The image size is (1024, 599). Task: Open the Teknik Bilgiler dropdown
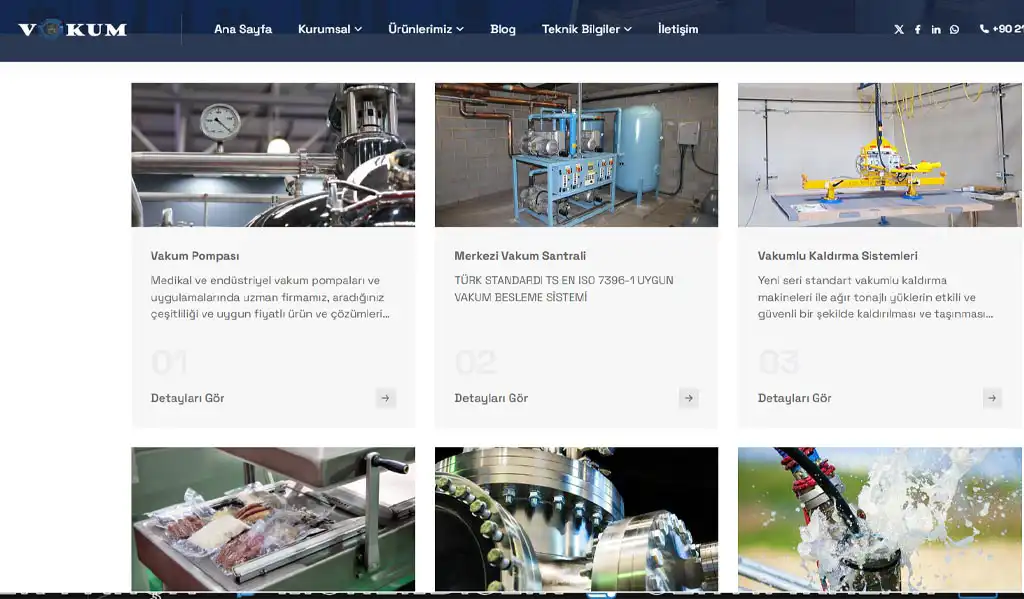(586, 29)
